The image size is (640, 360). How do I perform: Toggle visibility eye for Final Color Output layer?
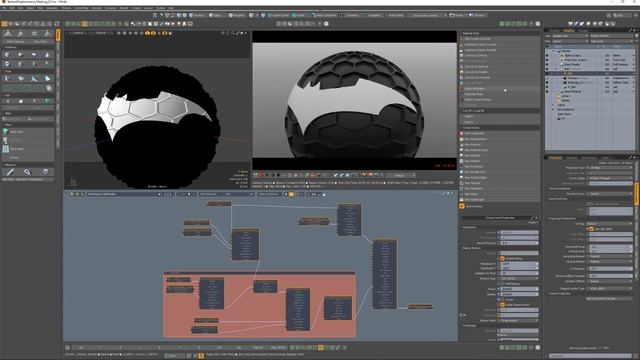(547, 60)
